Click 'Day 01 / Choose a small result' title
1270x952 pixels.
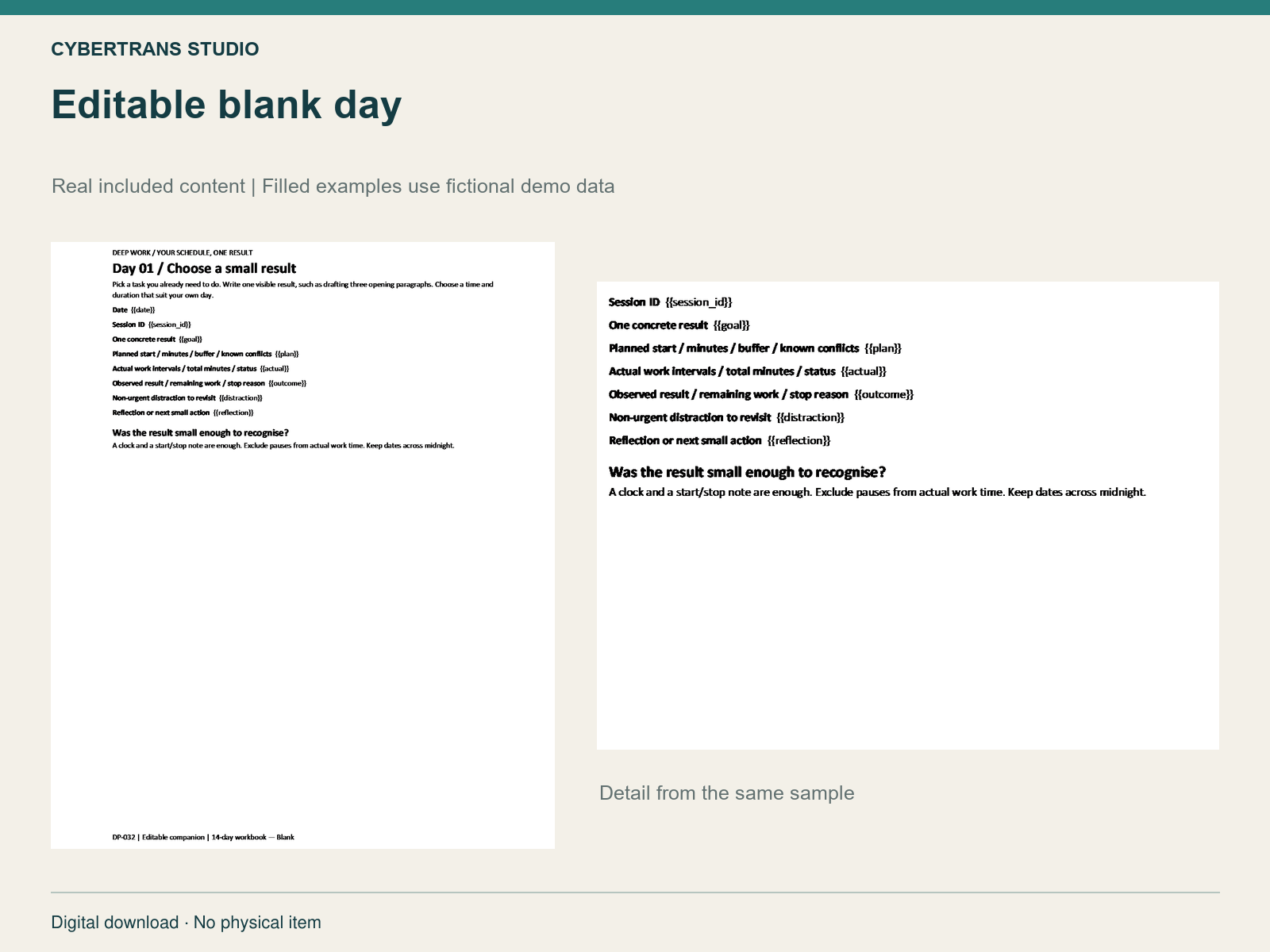point(204,268)
